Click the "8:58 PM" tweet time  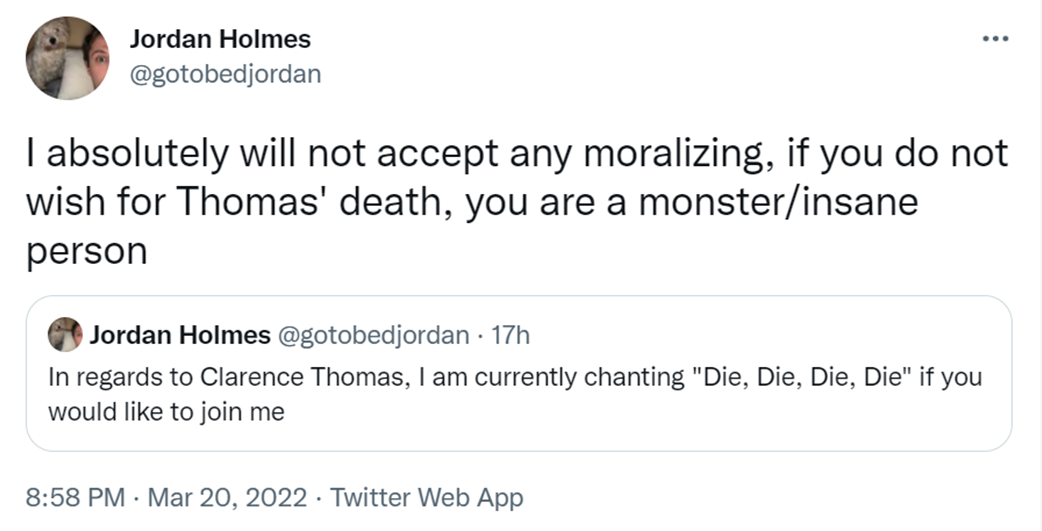tap(71, 497)
